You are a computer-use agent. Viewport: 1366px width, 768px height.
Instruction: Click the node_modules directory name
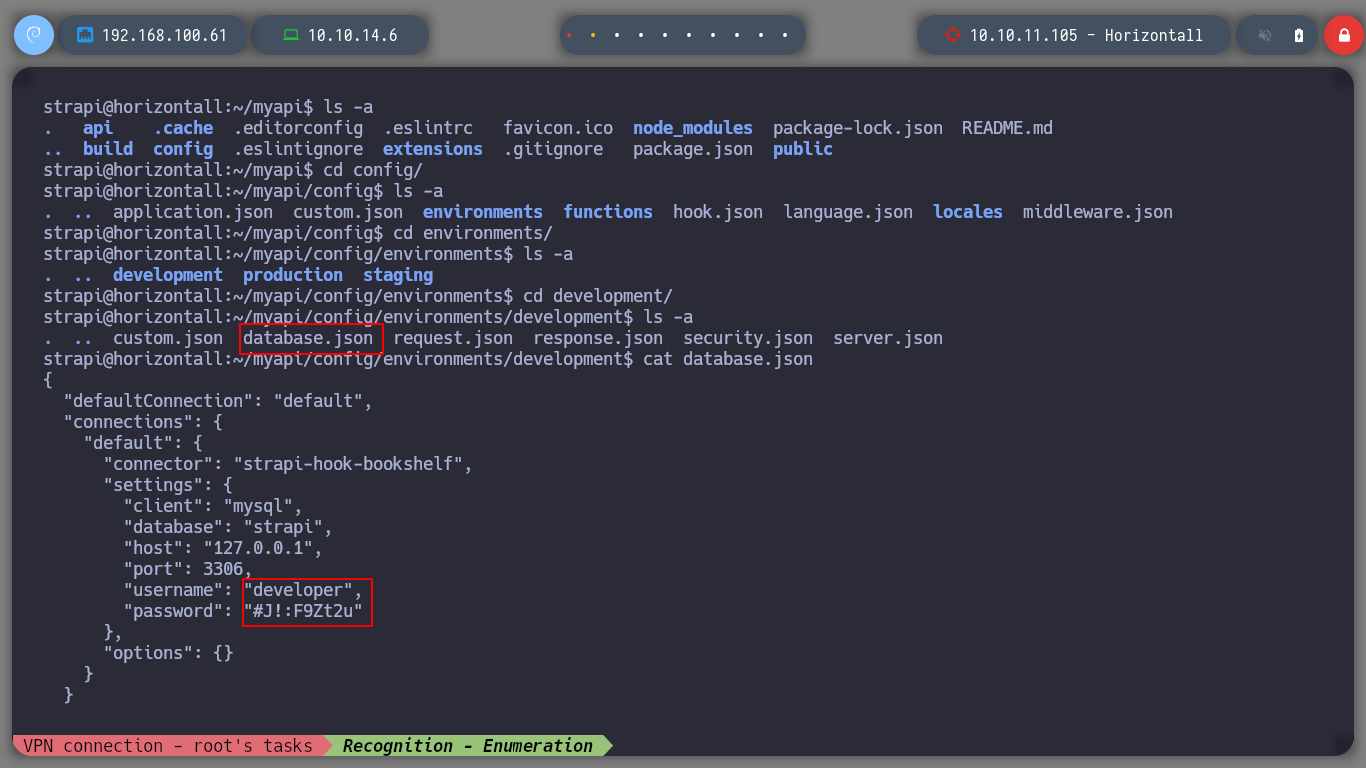pos(693,128)
